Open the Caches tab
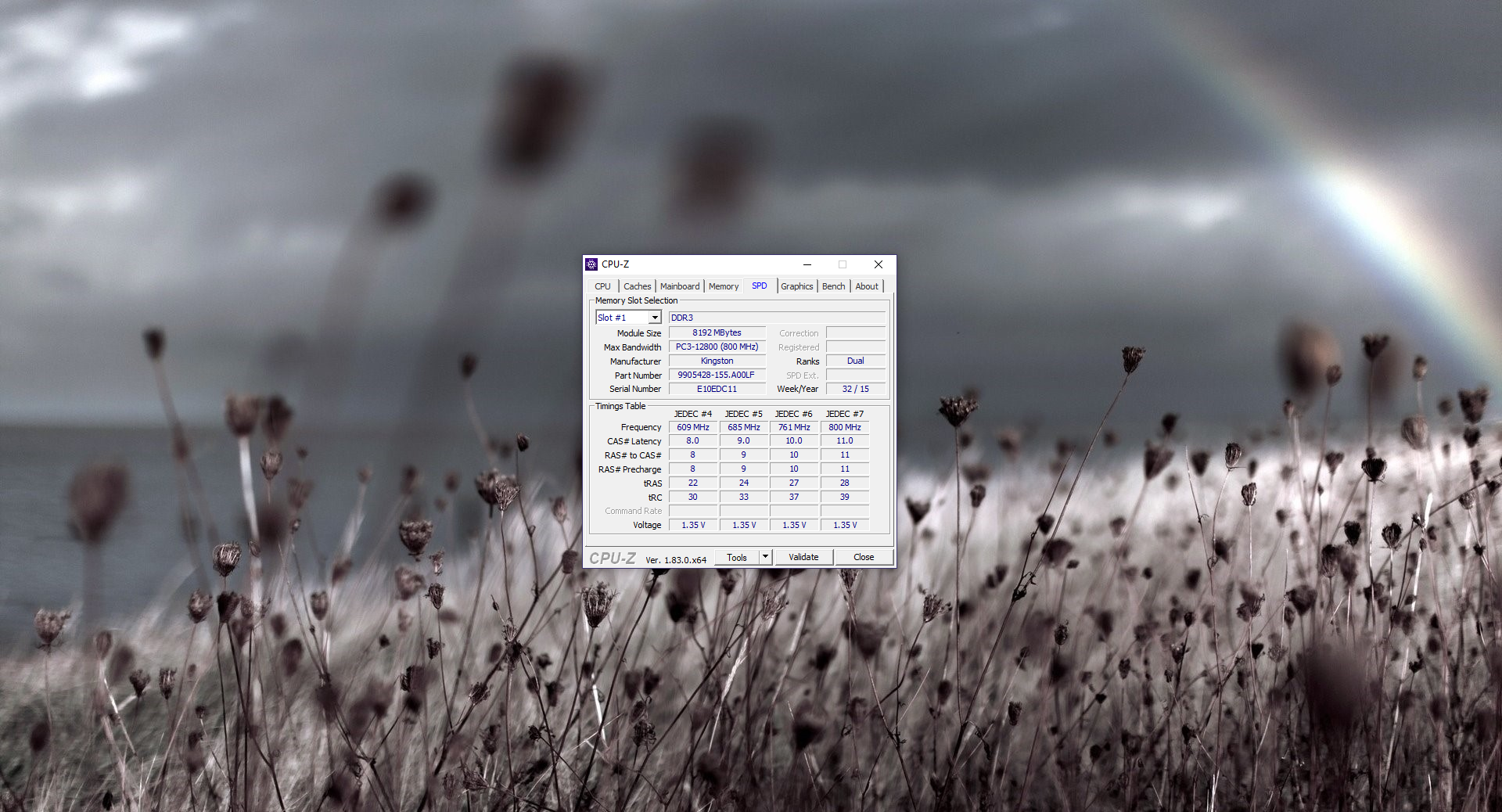 tap(637, 286)
